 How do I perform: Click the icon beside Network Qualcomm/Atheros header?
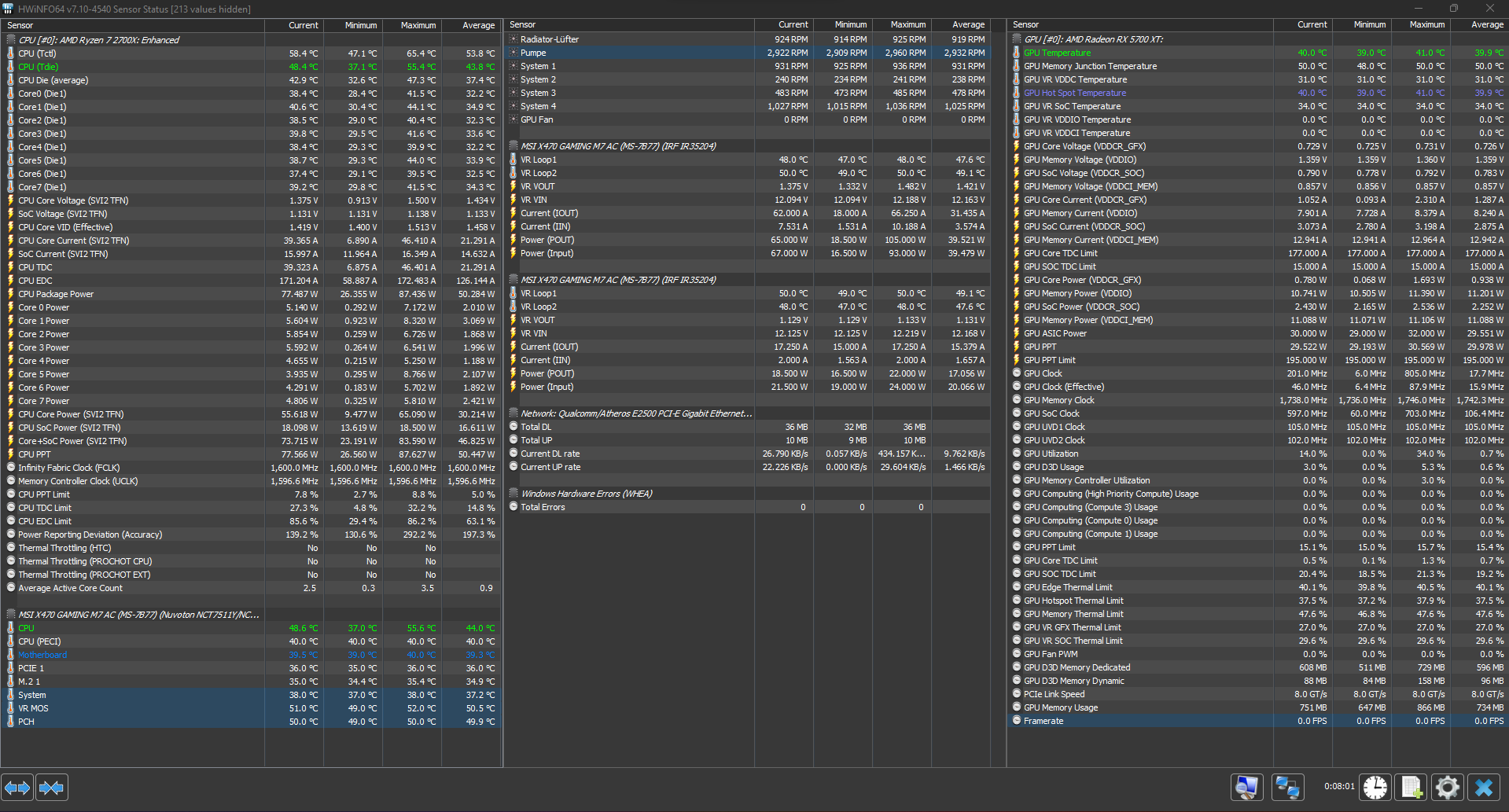(x=513, y=413)
